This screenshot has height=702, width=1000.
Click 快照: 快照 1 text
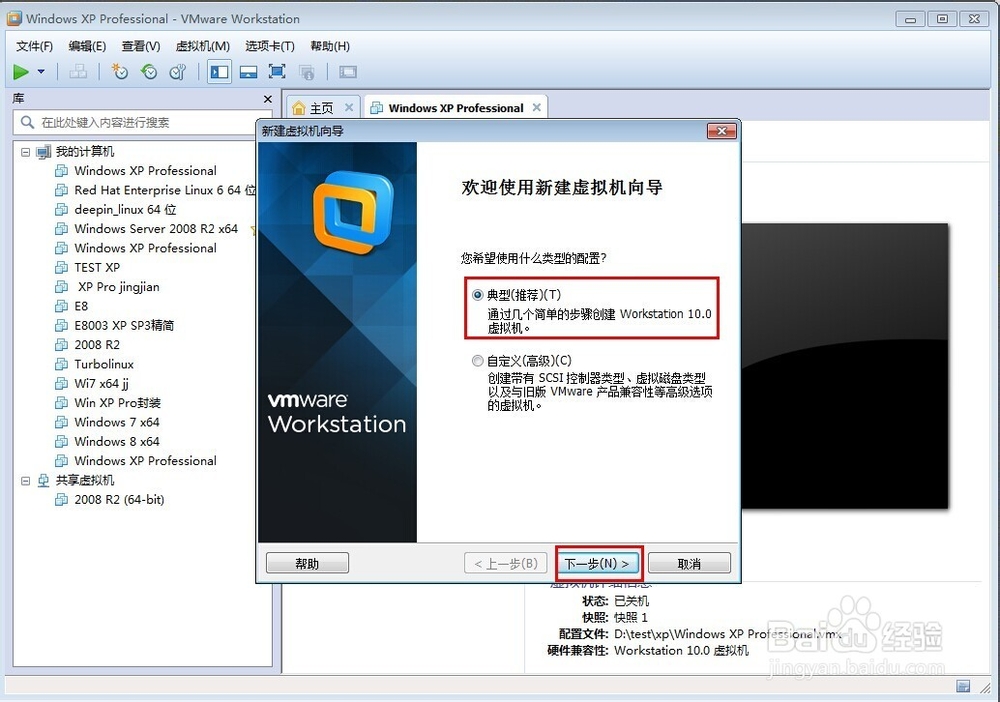[615, 617]
